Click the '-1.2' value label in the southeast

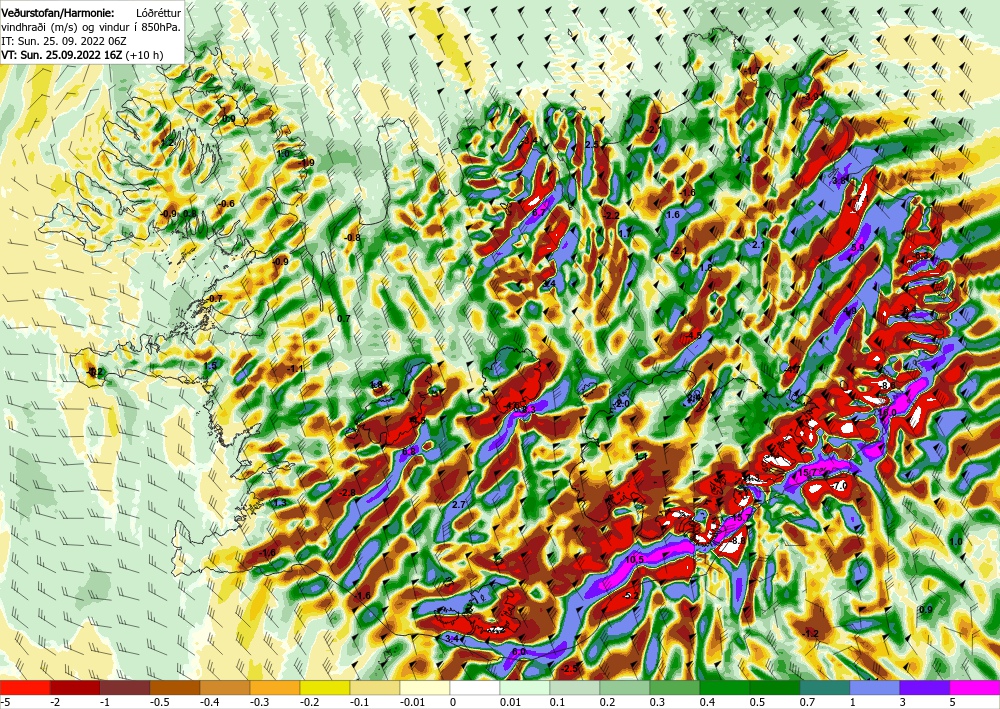tap(810, 633)
